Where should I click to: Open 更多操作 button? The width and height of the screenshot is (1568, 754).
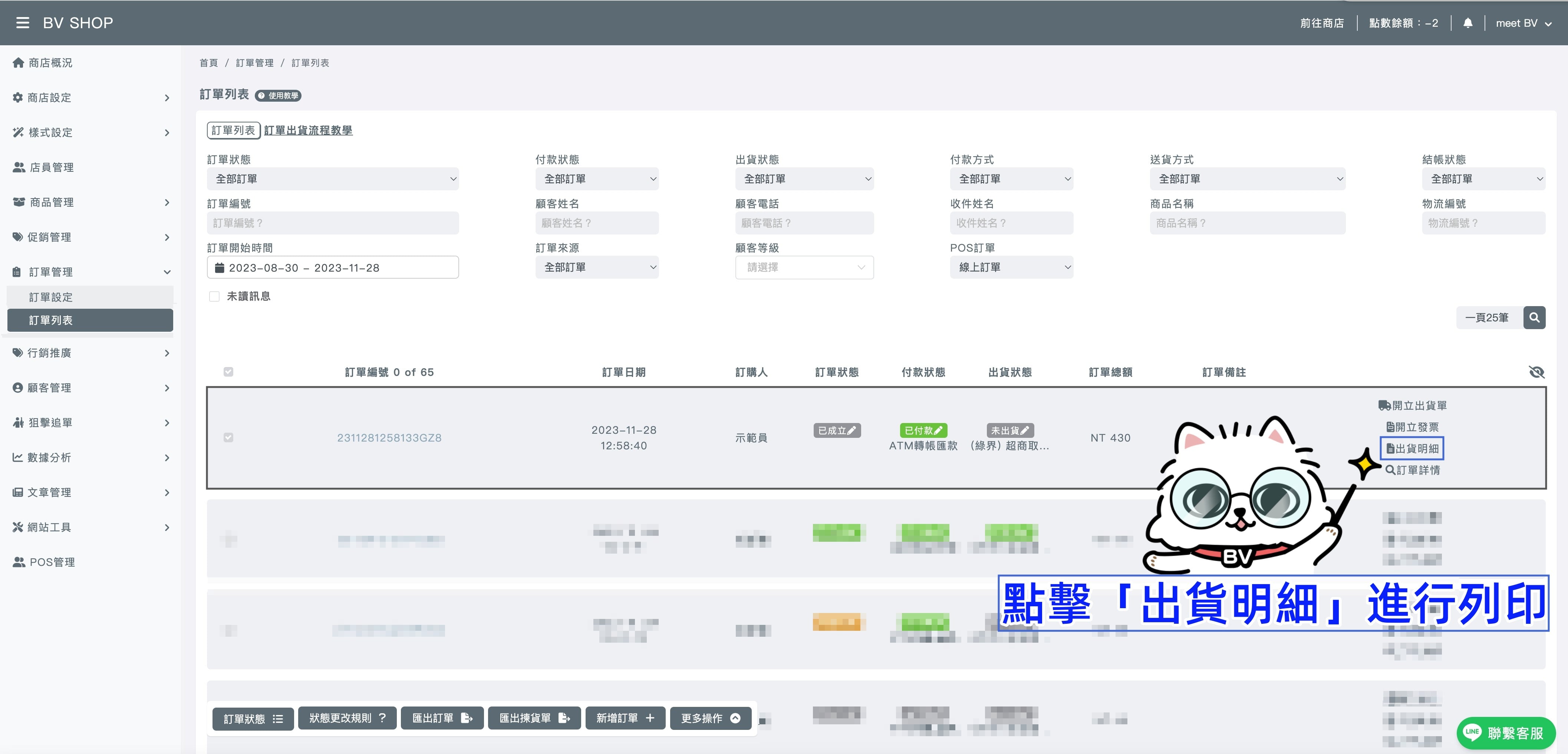(x=710, y=718)
